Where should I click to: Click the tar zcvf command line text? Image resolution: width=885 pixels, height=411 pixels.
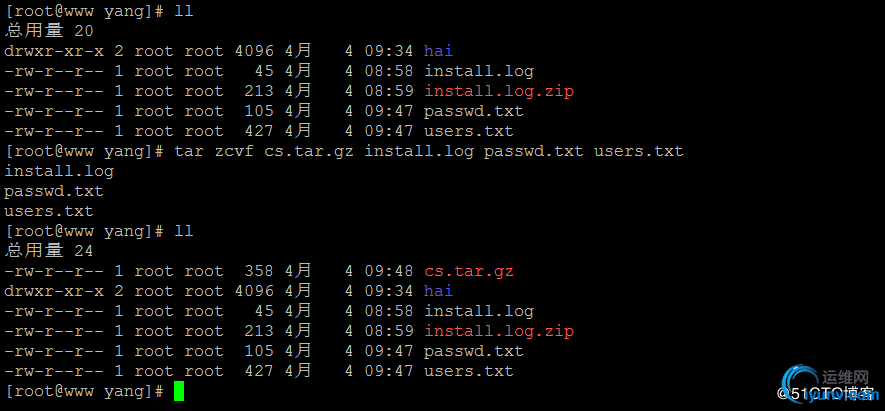tap(429, 151)
